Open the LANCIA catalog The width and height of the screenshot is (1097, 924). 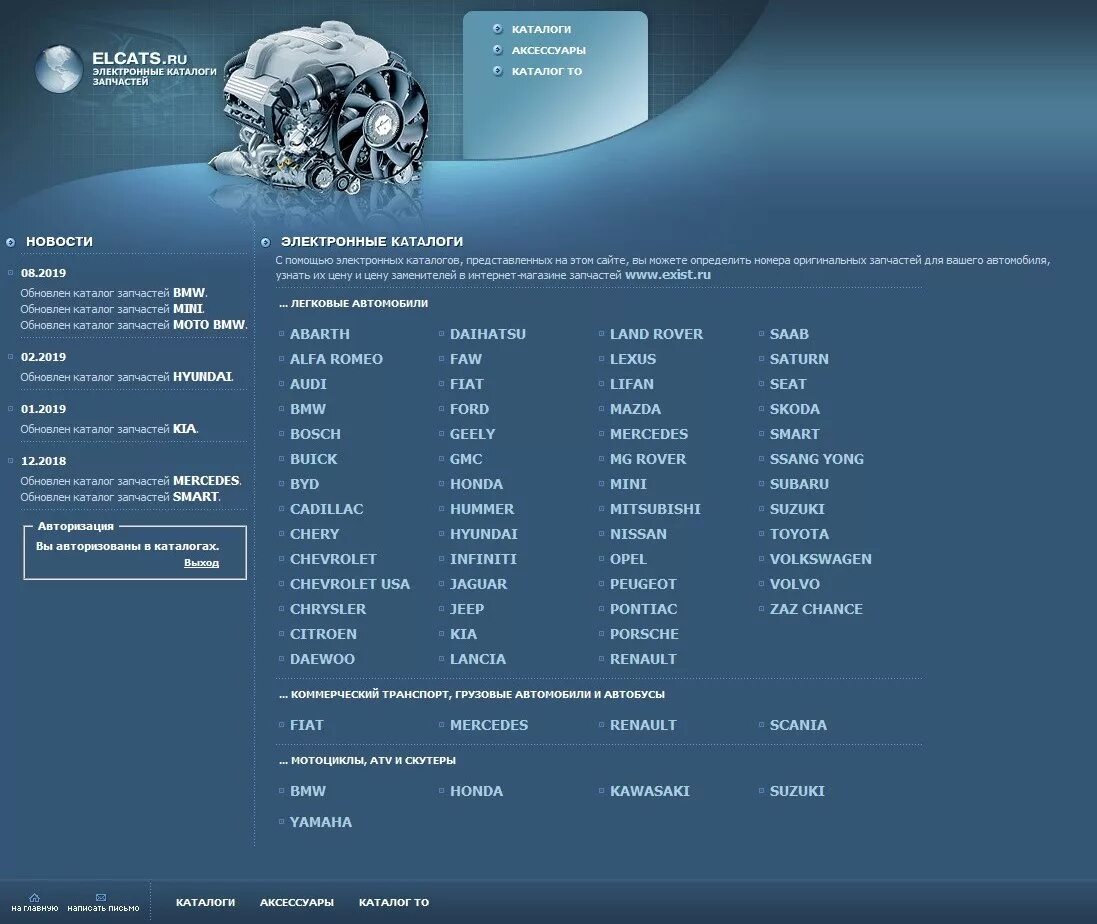click(x=478, y=659)
